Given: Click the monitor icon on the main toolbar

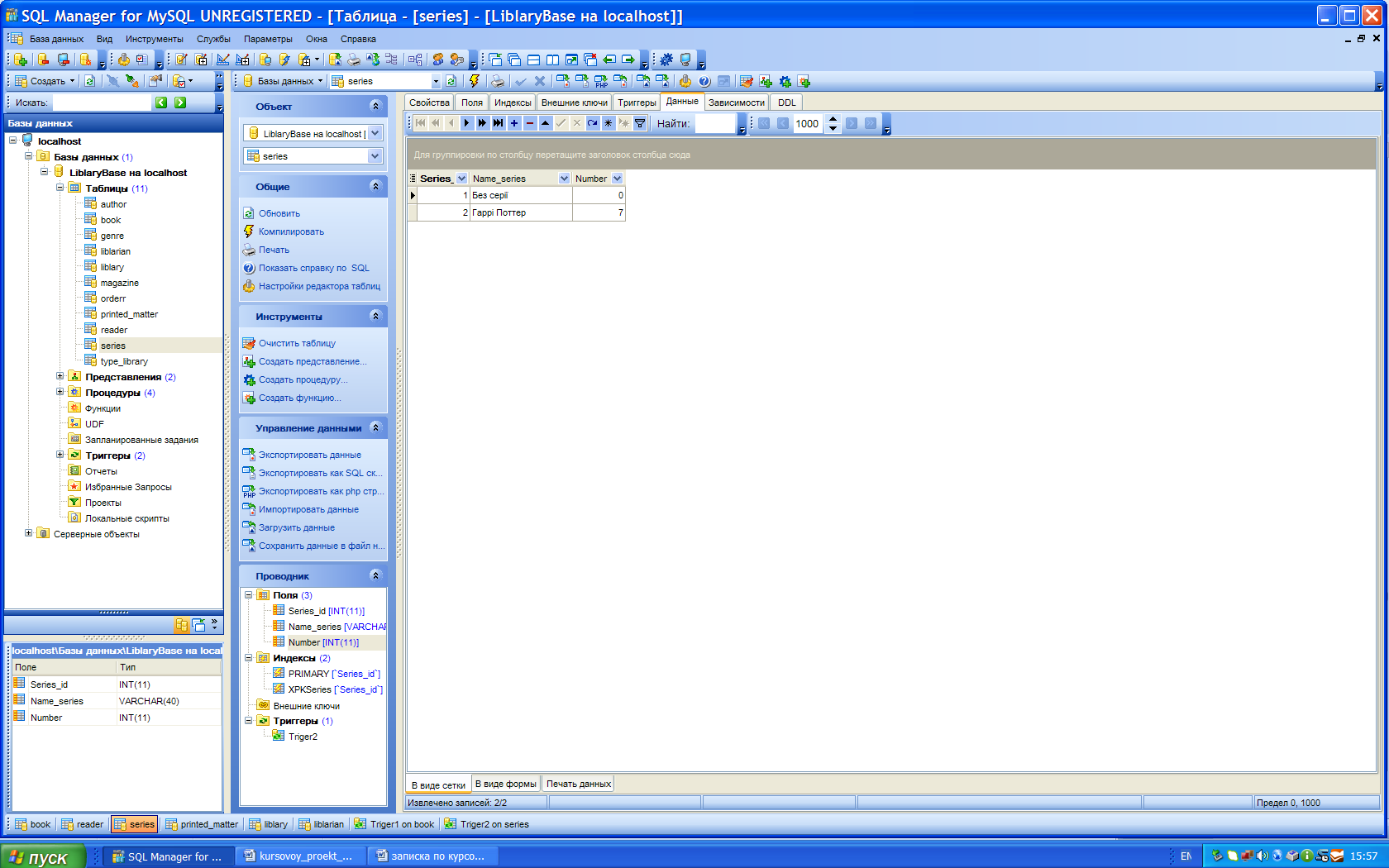Looking at the screenshot, I should pos(685,60).
